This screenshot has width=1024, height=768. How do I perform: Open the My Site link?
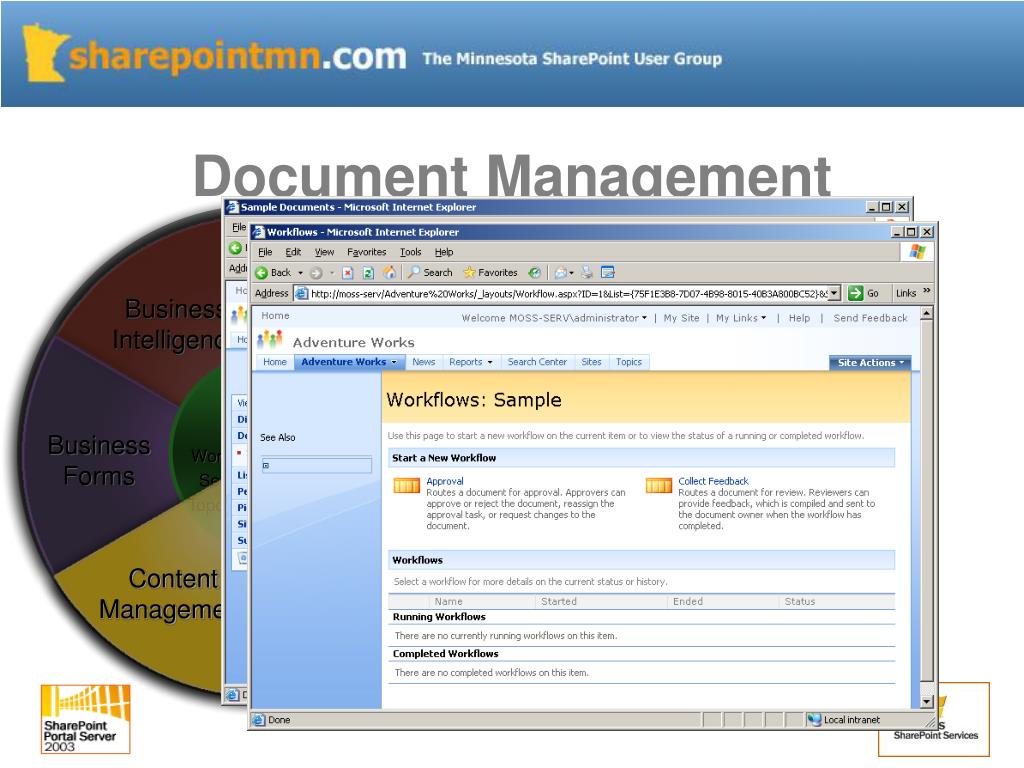[x=681, y=318]
